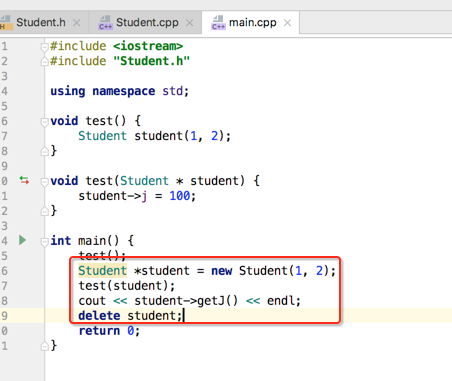Collapse the void test() function fold marker
The height and width of the screenshot is (381, 452).
44,122
